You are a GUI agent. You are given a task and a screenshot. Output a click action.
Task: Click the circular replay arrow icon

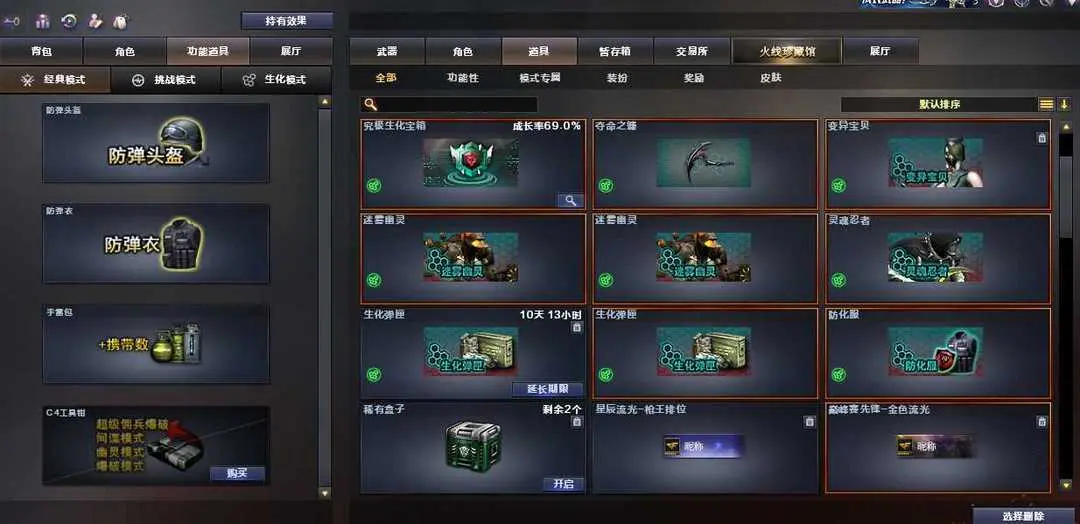pos(69,21)
